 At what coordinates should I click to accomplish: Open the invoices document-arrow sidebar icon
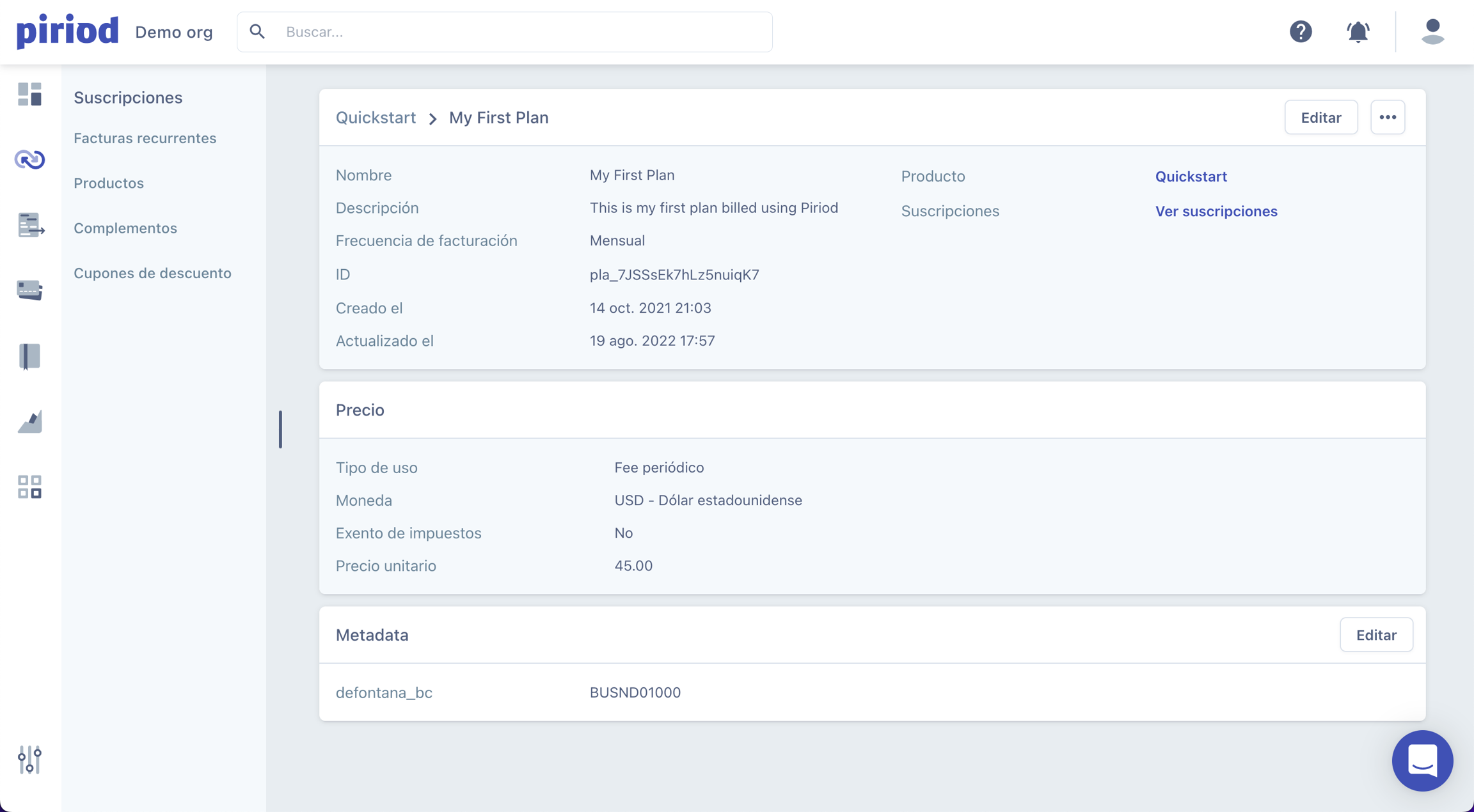[x=30, y=225]
